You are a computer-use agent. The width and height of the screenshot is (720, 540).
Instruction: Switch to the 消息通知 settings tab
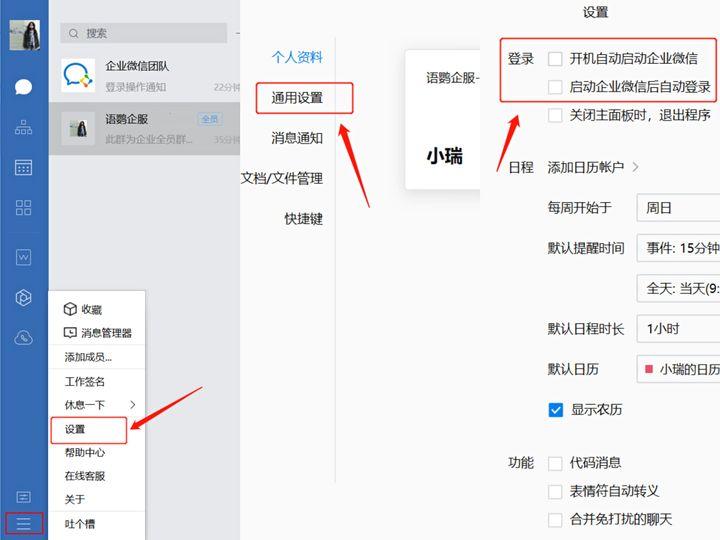tap(297, 138)
